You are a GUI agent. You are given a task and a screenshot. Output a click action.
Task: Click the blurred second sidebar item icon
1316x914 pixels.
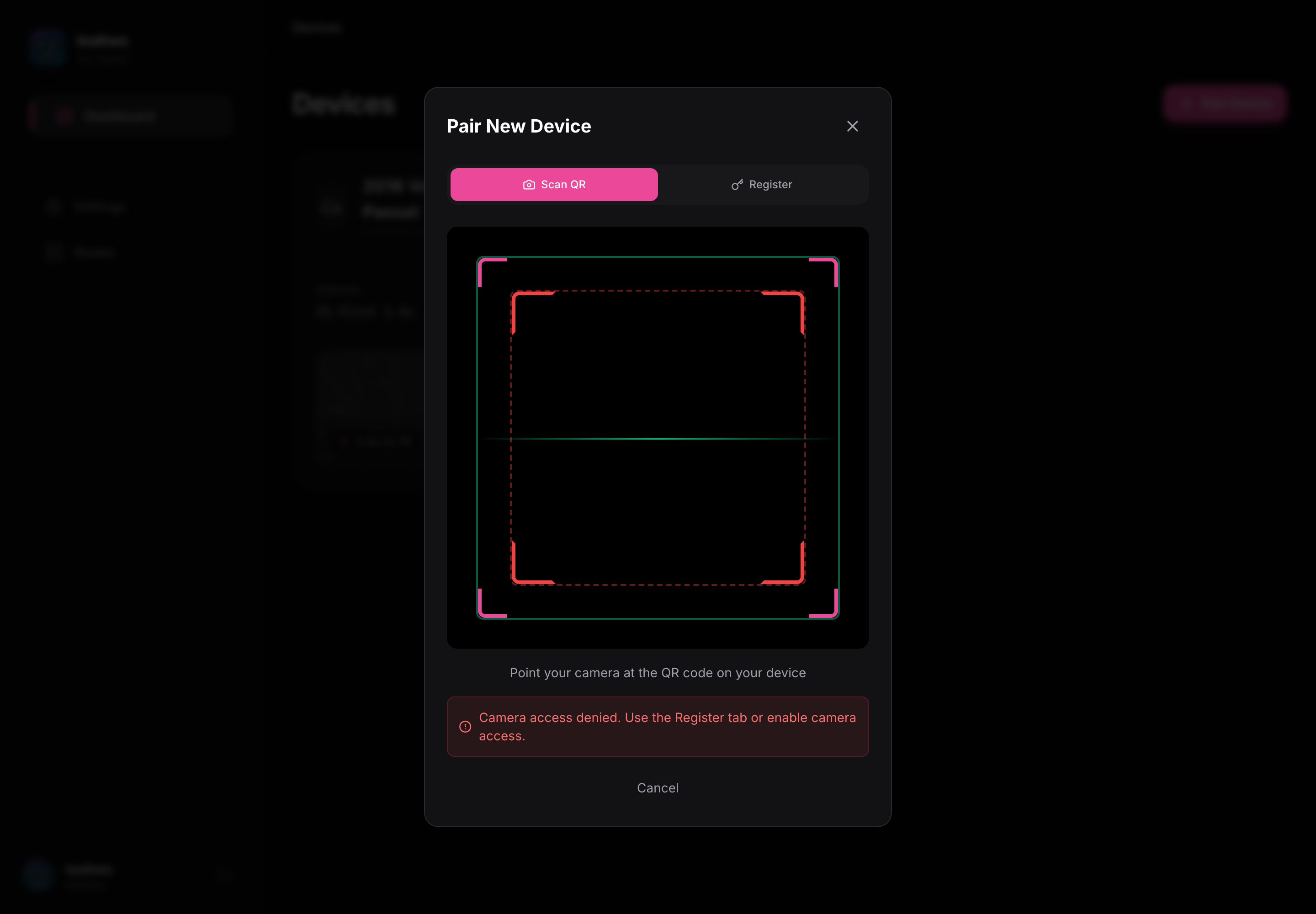coord(54,207)
